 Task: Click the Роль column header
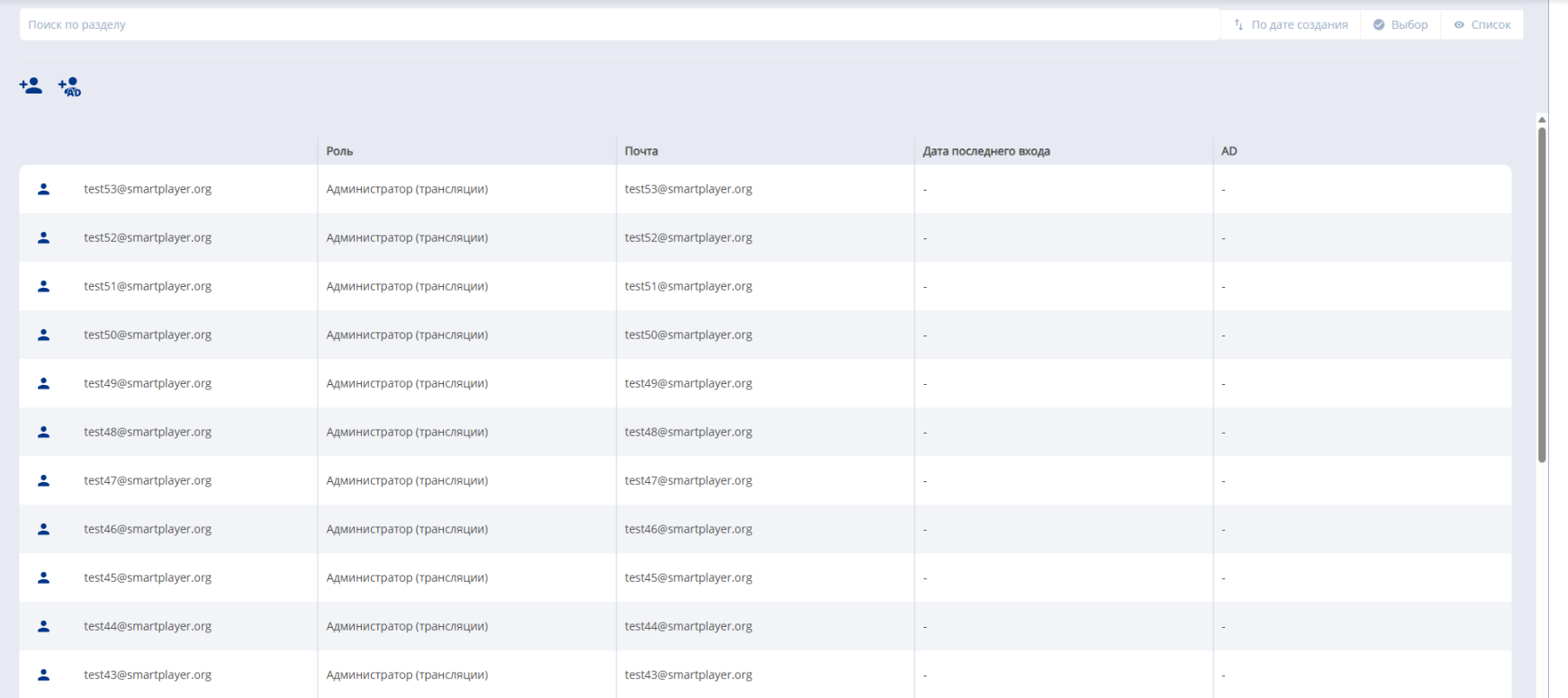pyautogui.click(x=339, y=151)
